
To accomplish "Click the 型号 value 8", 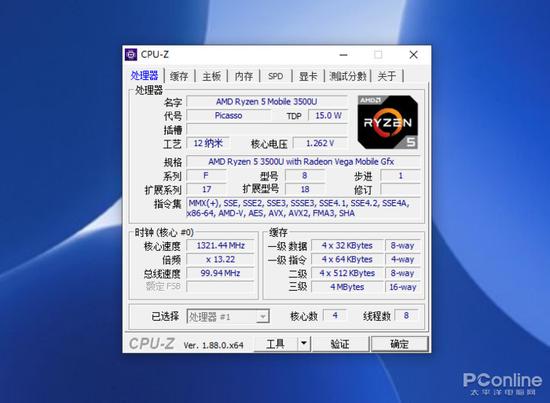I will tap(305, 175).
